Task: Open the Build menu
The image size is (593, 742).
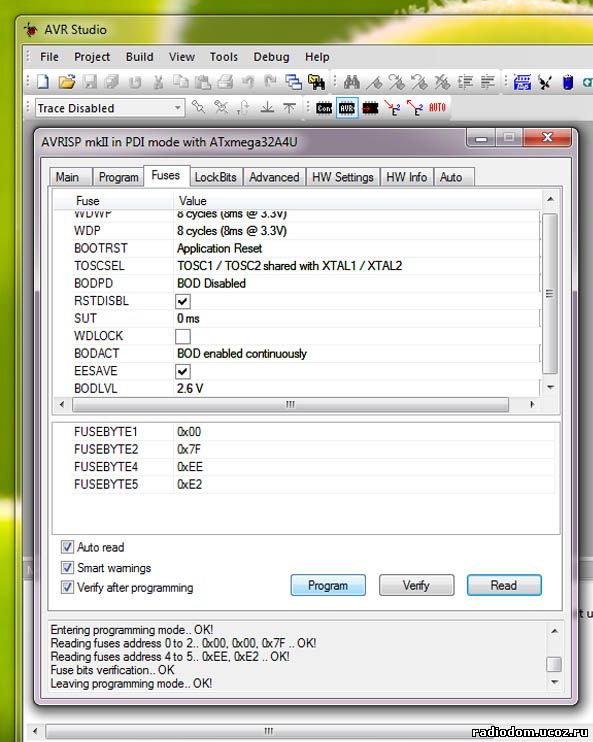Action: [x=140, y=57]
